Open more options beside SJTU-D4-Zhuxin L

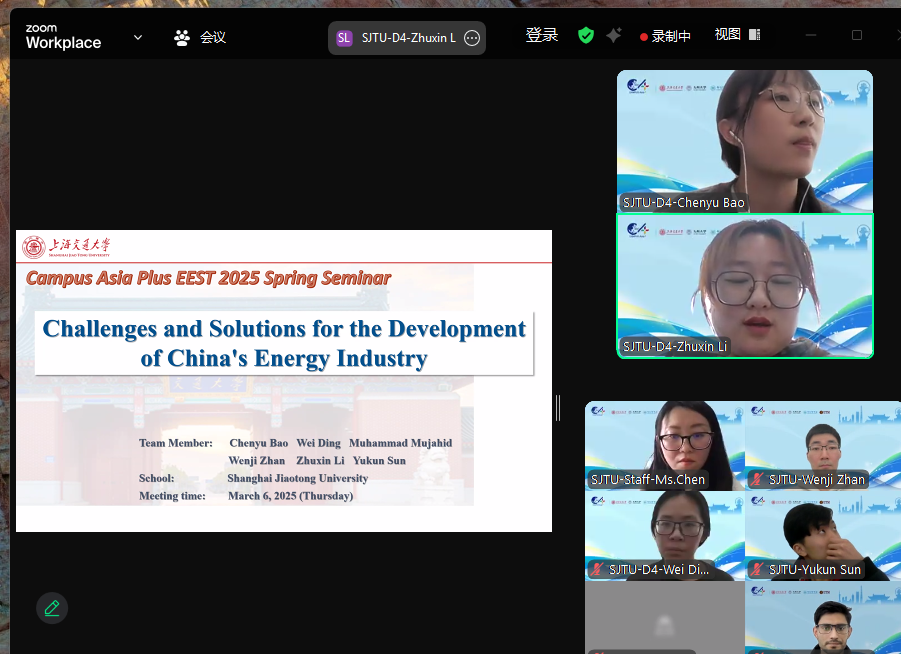(473, 38)
